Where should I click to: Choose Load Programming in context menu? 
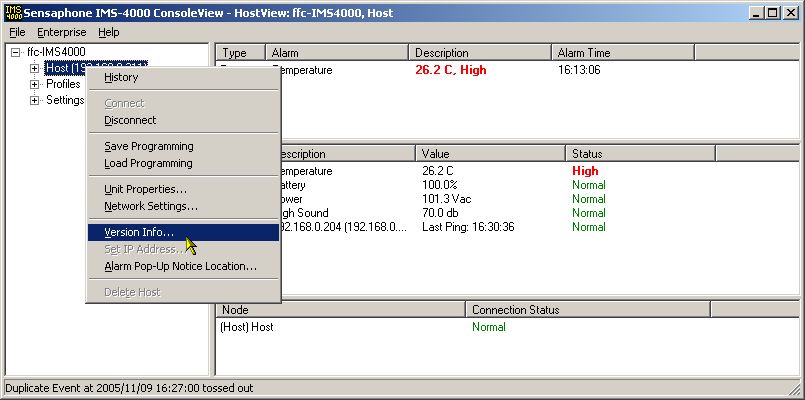click(183, 163)
